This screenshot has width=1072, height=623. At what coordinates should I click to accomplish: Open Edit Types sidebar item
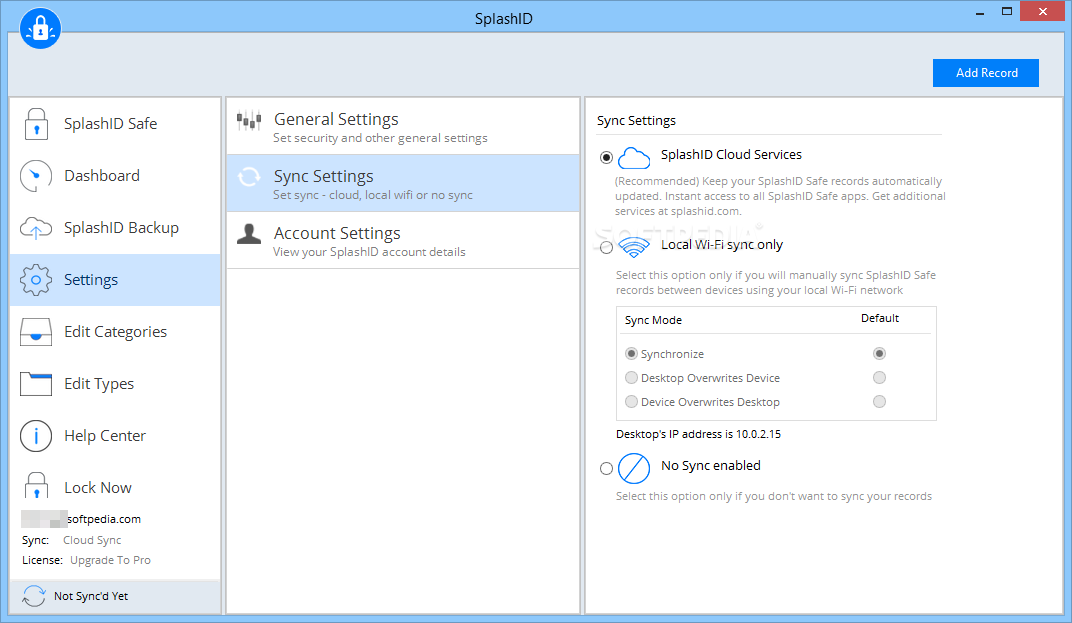(115, 384)
